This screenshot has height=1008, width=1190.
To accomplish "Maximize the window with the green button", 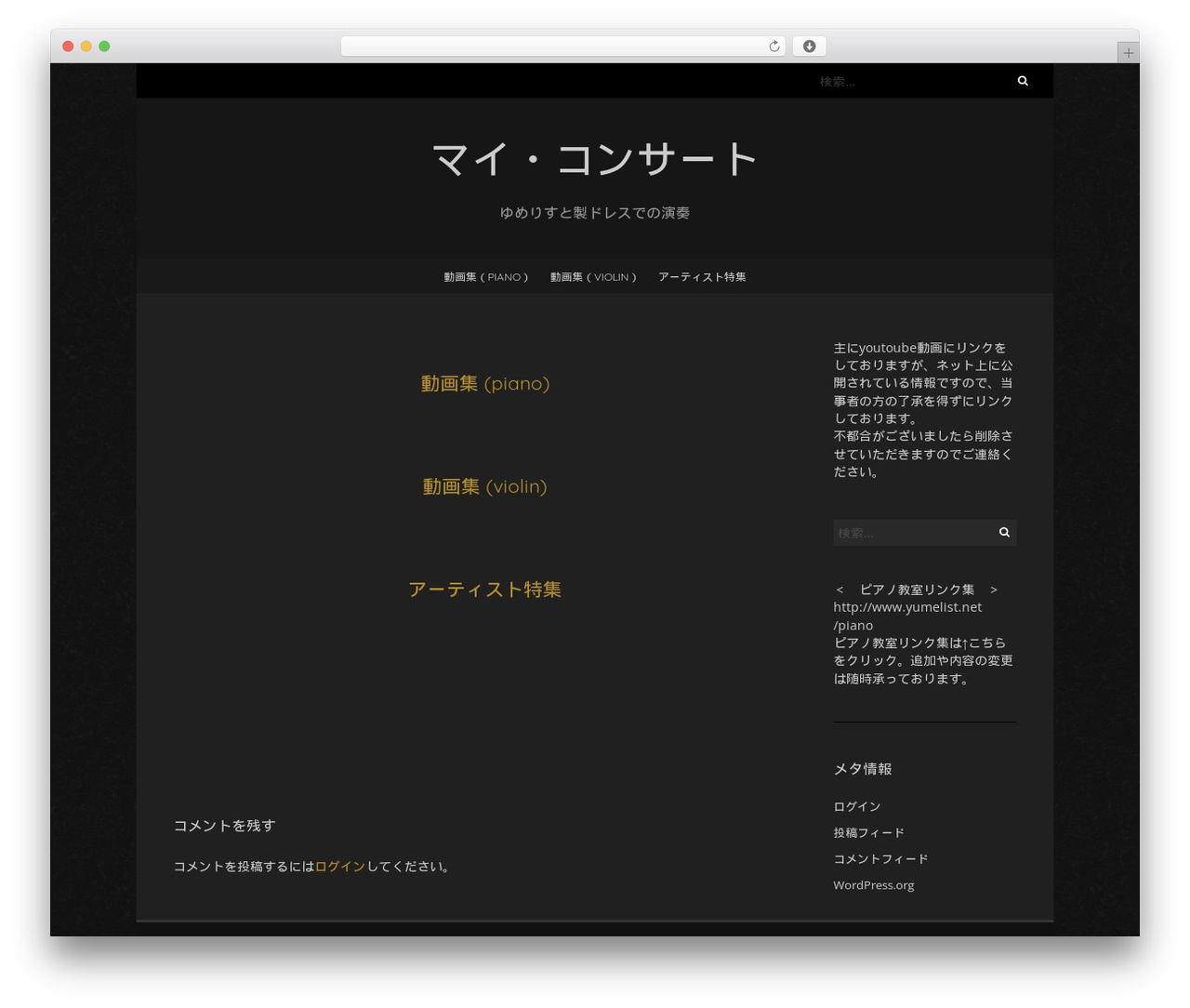I will (x=104, y=46).
